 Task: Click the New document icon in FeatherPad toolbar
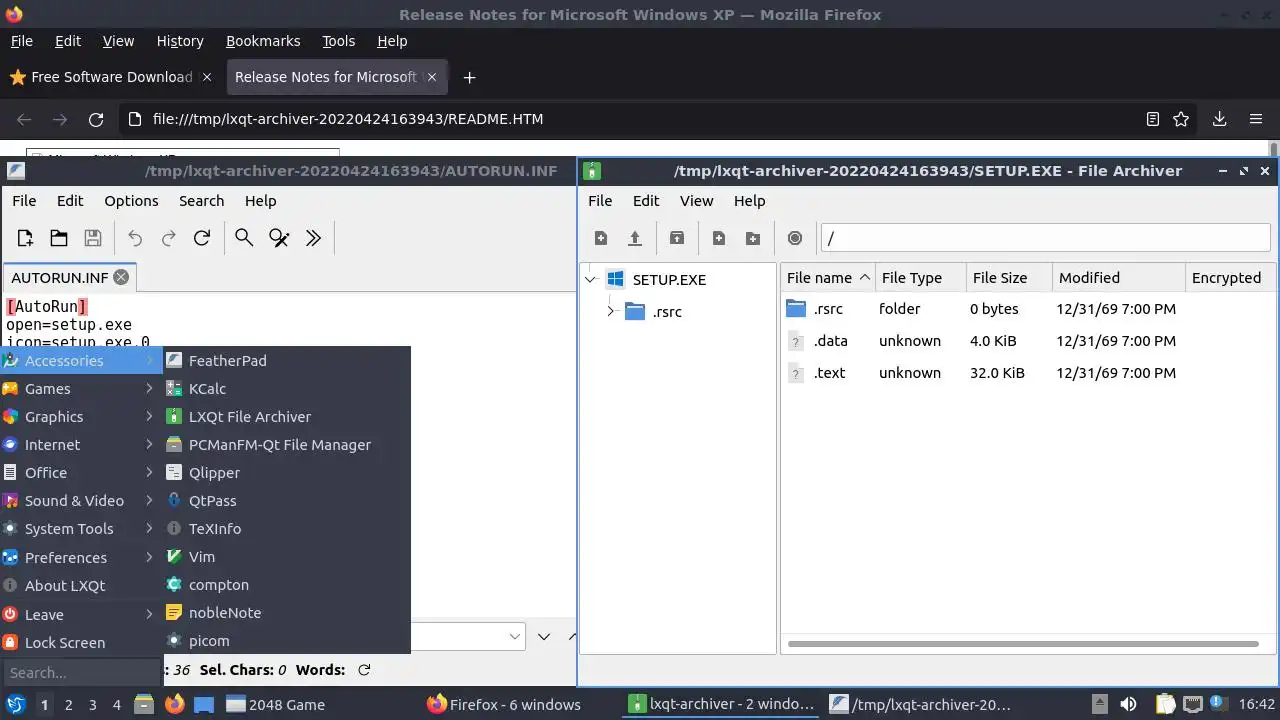pyautogui.click(x=25, y=238)
